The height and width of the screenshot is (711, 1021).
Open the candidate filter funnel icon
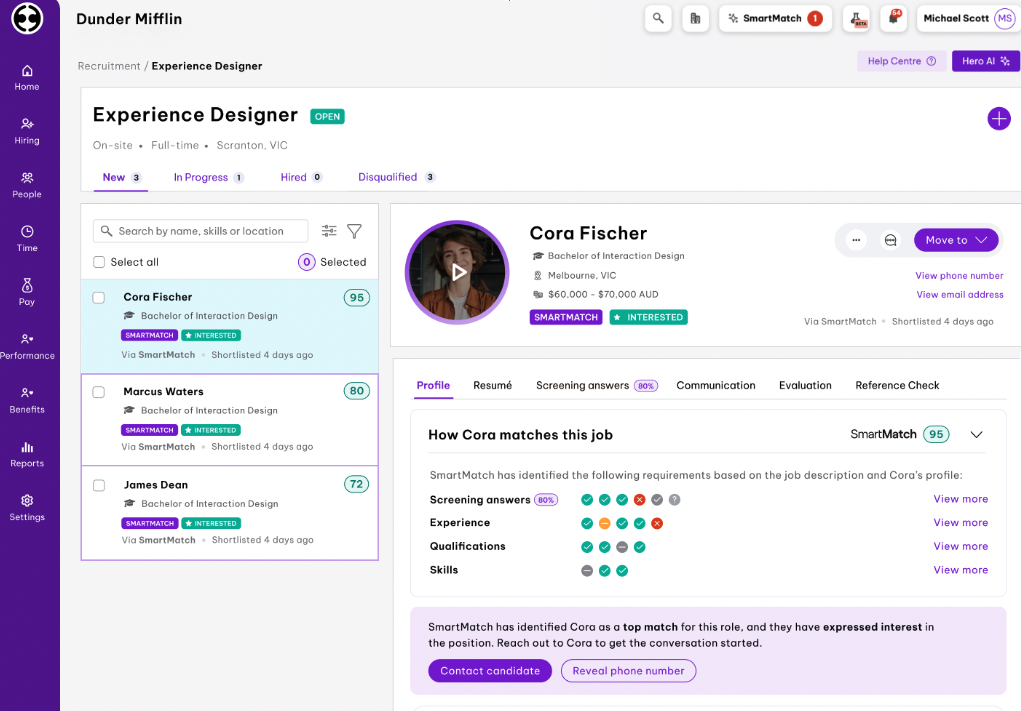pos(354,230)
